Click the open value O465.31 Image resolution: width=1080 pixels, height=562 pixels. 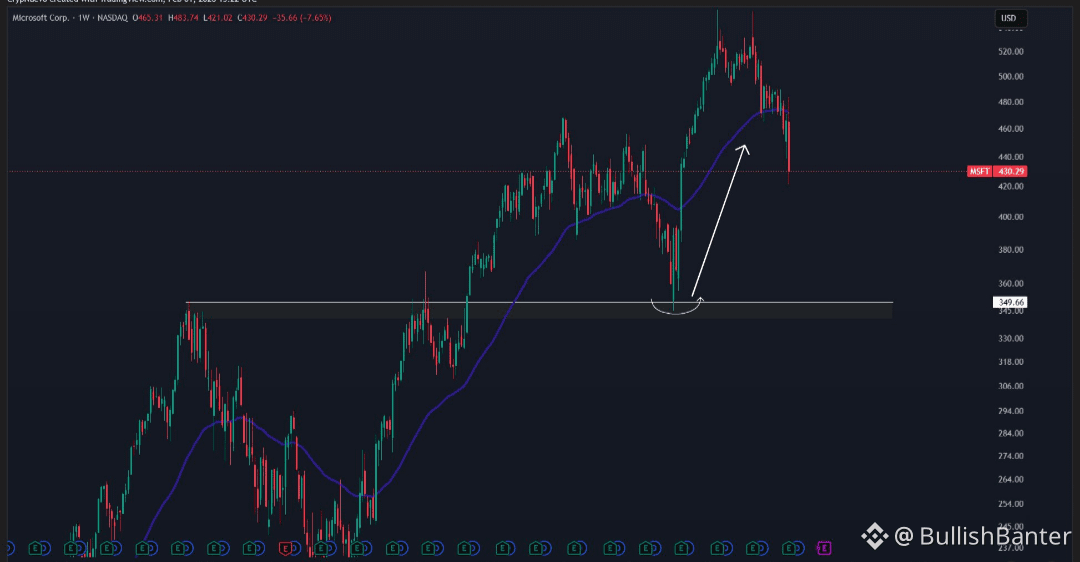(x=147, y=18)
